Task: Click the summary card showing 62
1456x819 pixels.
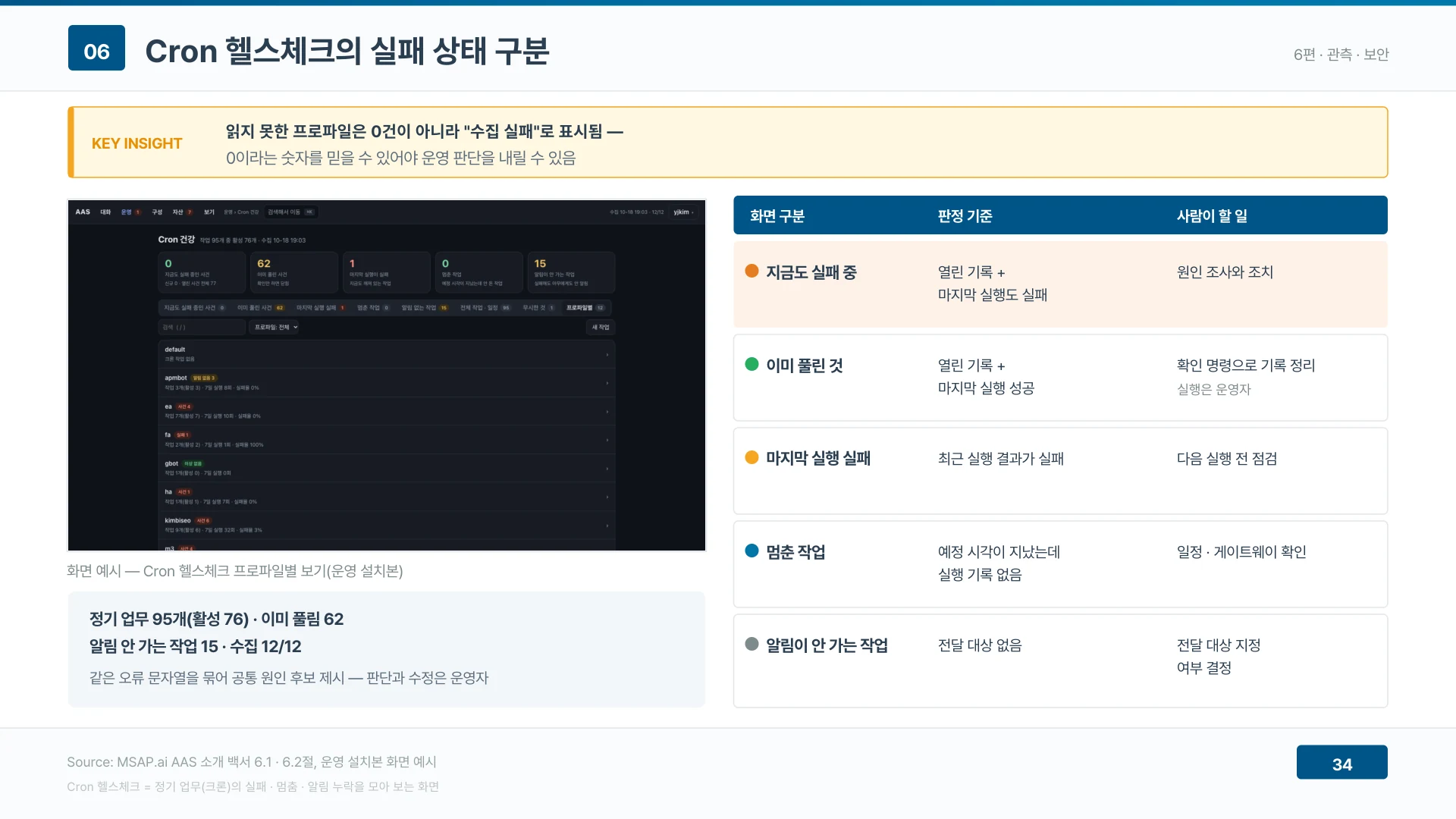Action: click(294, 273)
